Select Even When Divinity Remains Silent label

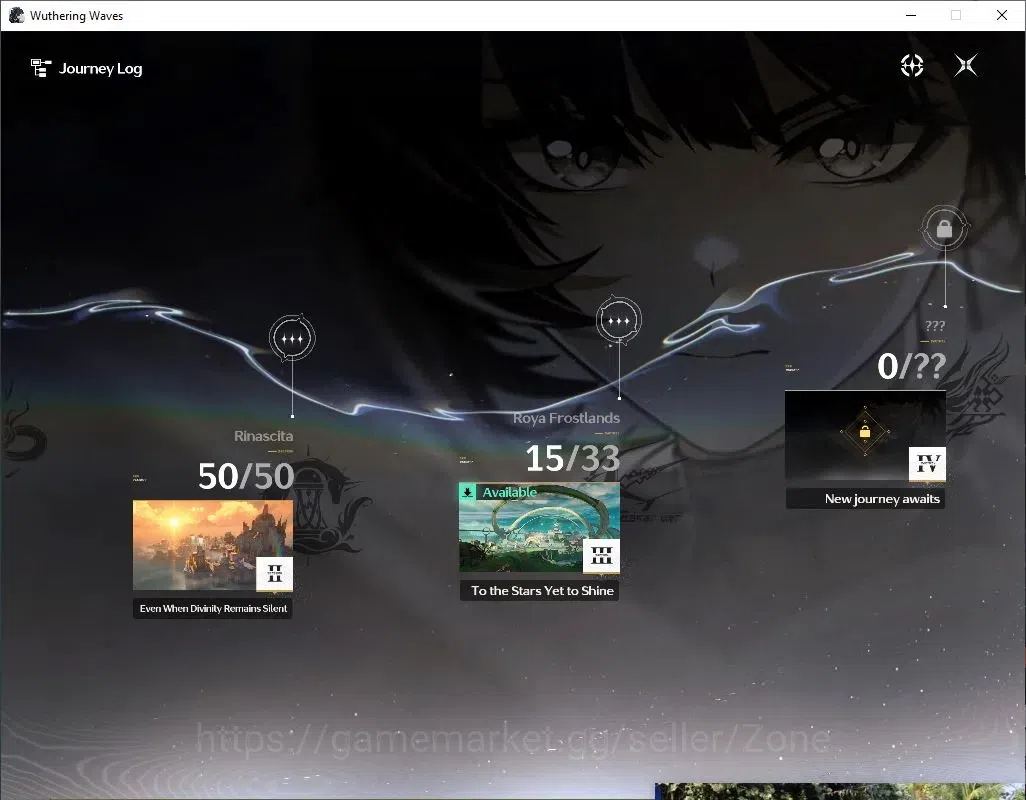(x=213, y=608)
